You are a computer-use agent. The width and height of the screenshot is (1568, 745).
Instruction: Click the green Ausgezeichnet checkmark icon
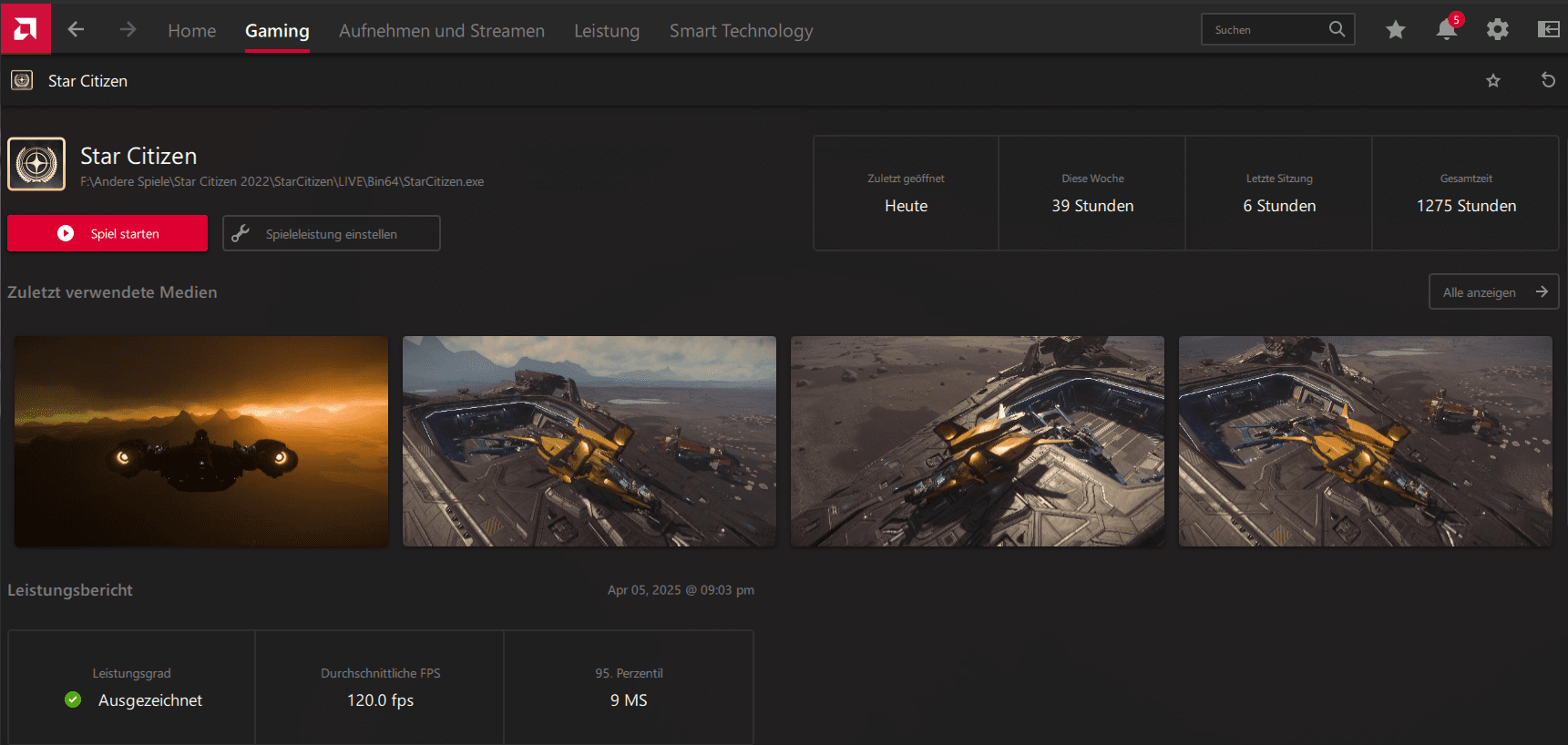(x=73, y=699)
